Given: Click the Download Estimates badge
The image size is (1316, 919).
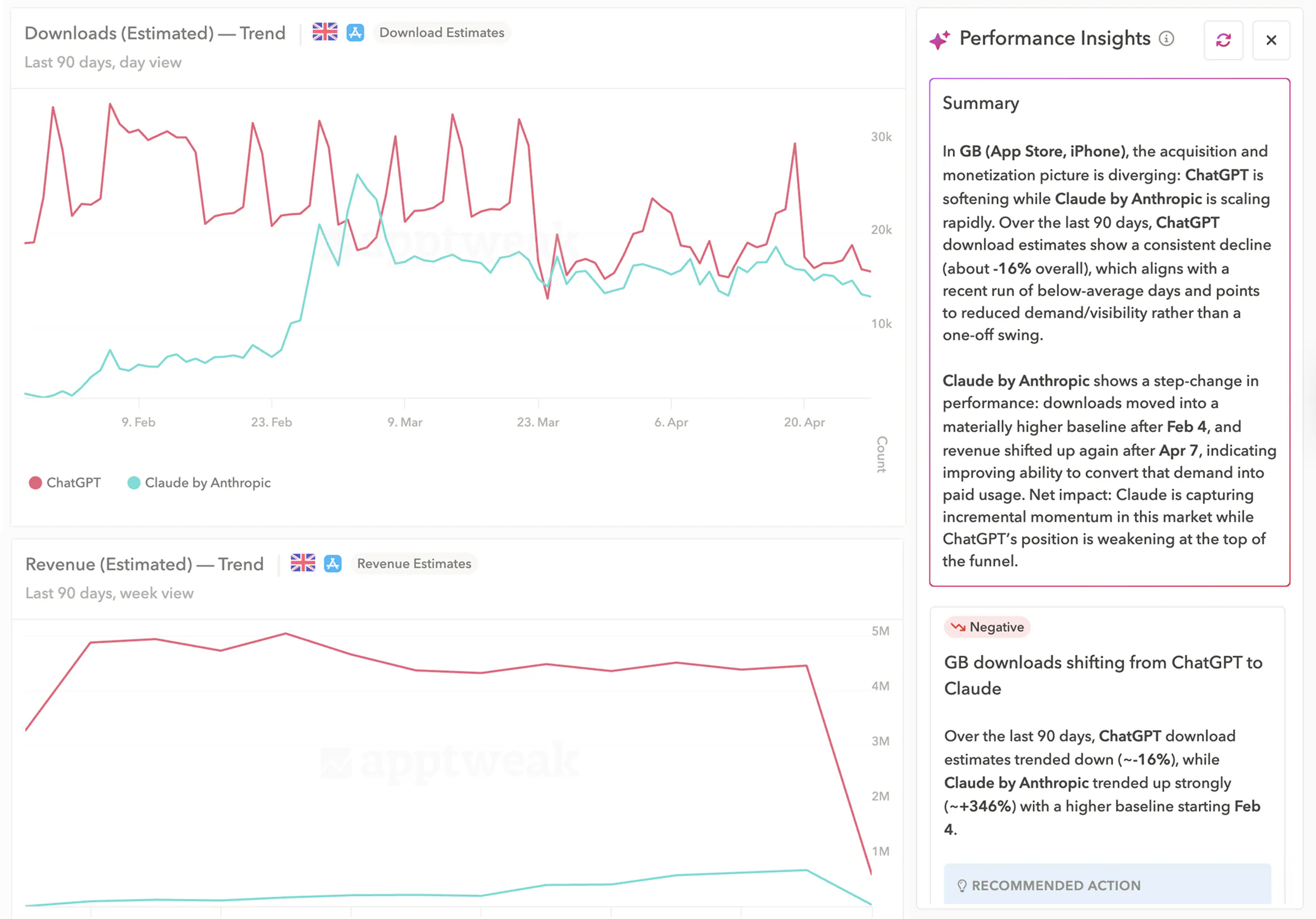Looking at the screenshot, I should click(x=441, y=33).
